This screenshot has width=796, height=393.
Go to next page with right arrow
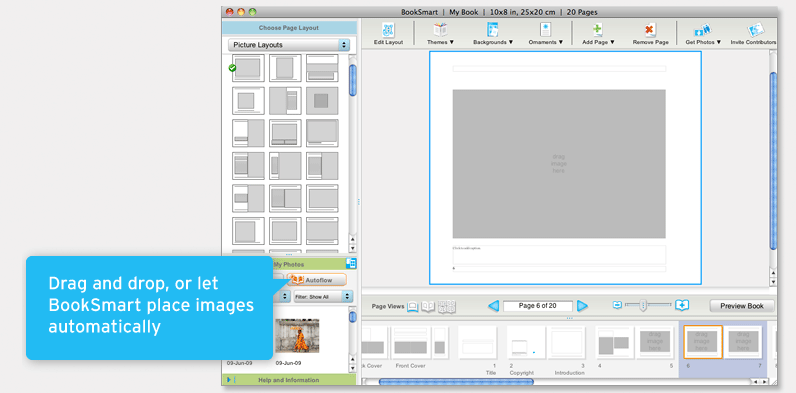[x=583, y=306]
